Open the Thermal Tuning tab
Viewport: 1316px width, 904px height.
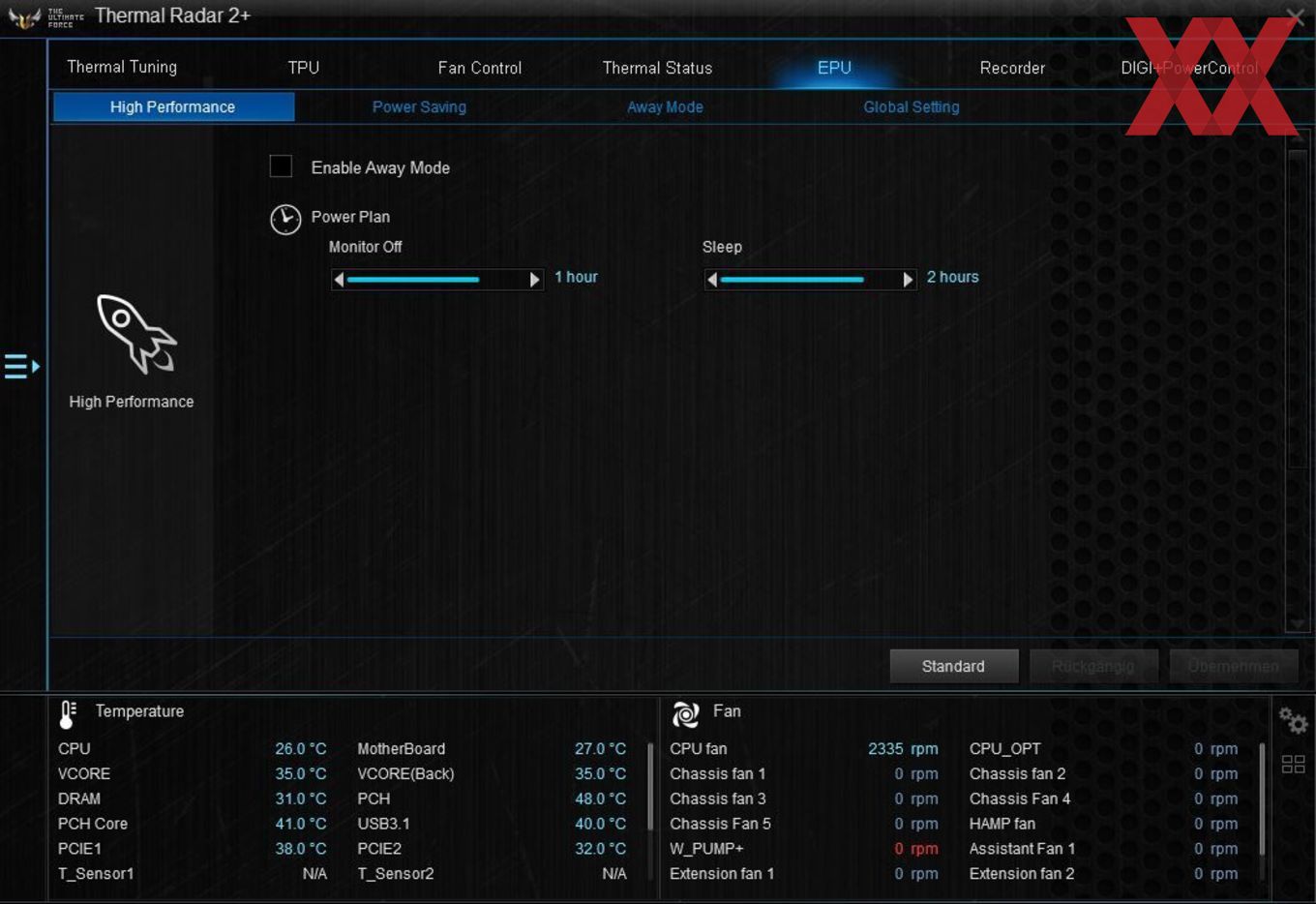point(122,67)
